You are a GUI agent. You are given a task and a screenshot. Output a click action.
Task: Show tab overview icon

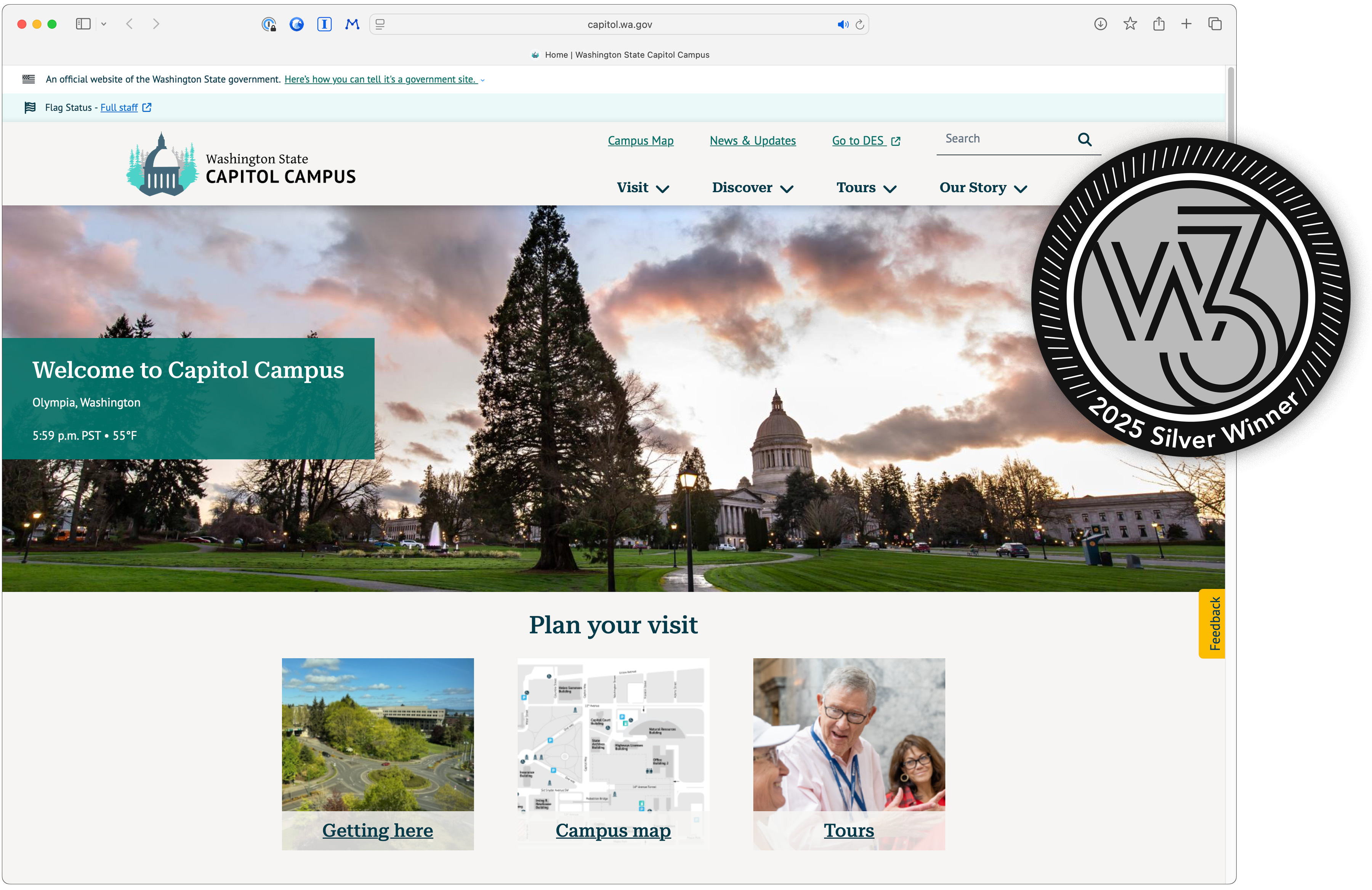click(1215, 24)
